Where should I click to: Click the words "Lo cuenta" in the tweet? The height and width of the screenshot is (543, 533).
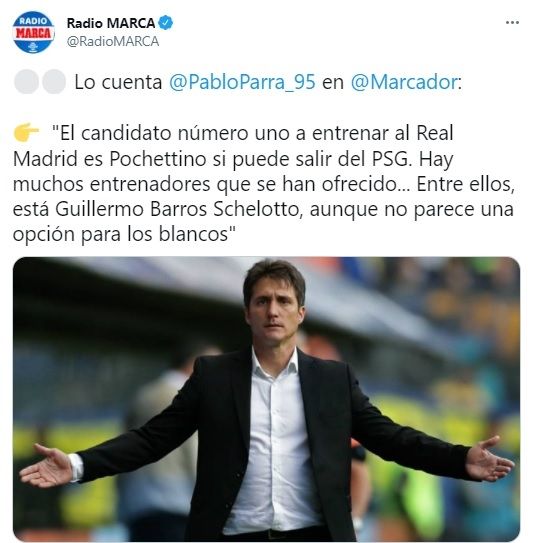[118, 82]
